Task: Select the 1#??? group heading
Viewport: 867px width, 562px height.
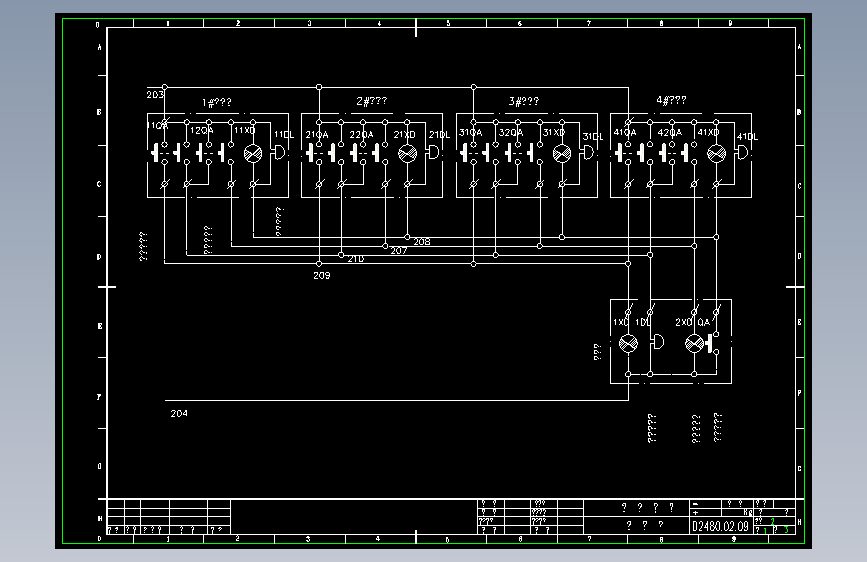Action: pos(217,102)
